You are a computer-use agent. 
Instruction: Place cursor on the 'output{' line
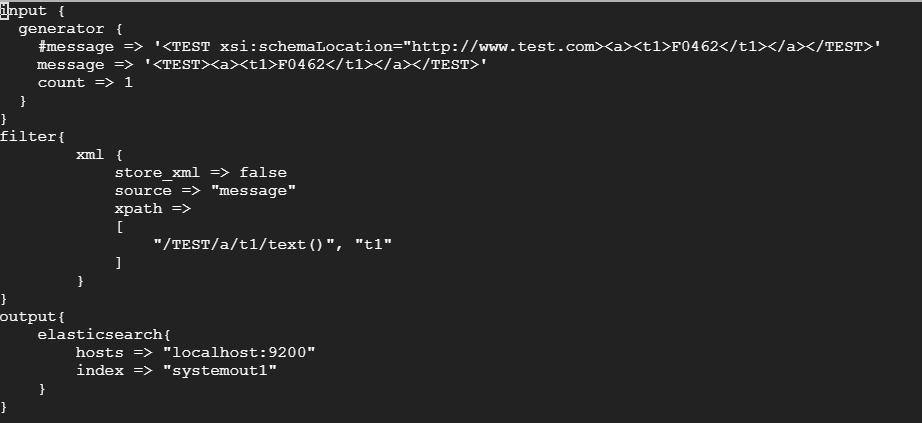pos(32,317)
